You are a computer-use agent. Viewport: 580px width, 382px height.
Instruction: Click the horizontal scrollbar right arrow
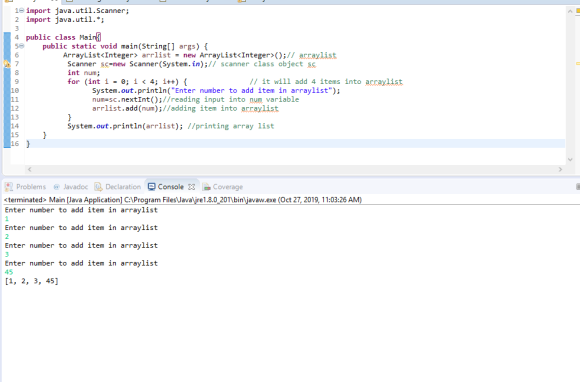(560, 169)
